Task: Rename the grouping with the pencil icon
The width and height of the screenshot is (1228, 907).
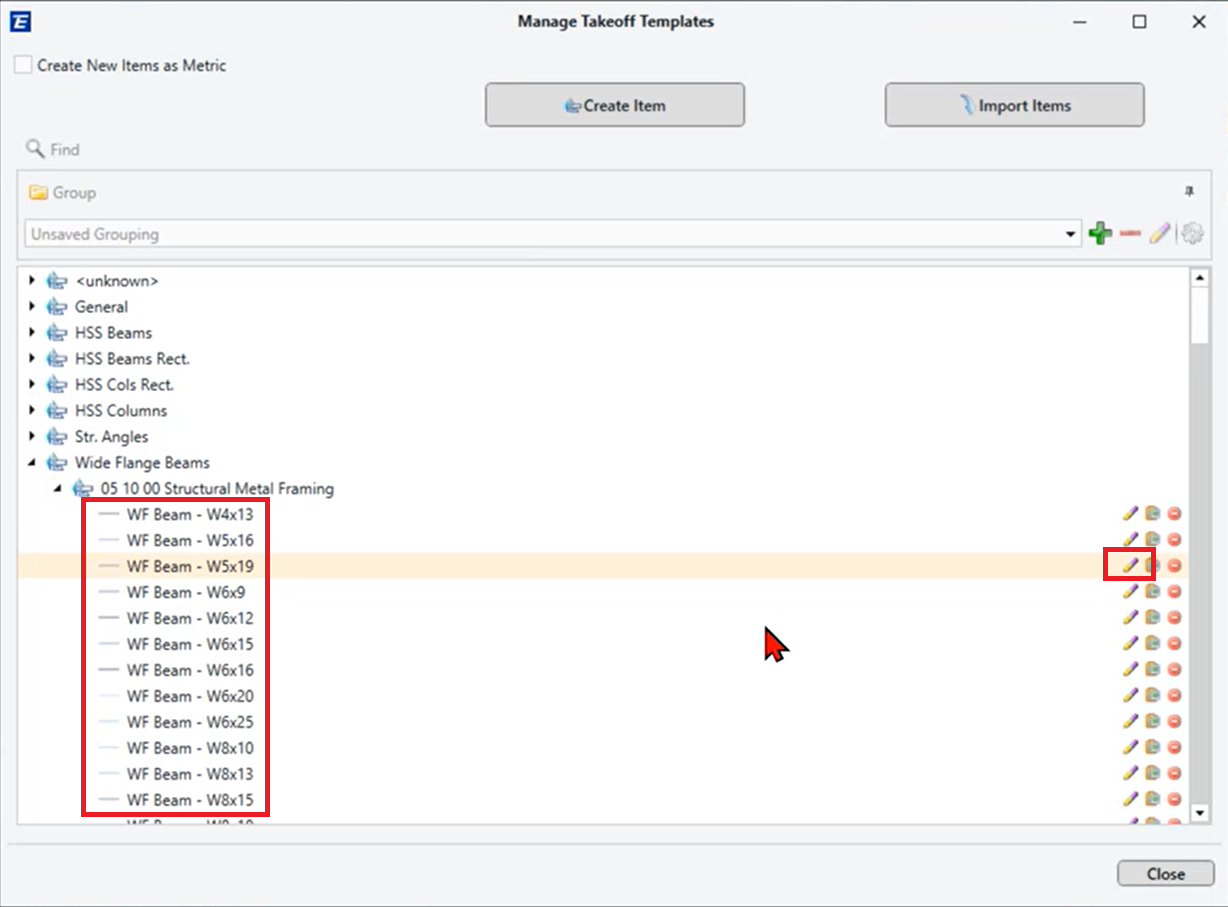Action: [x=1160, y=233]
